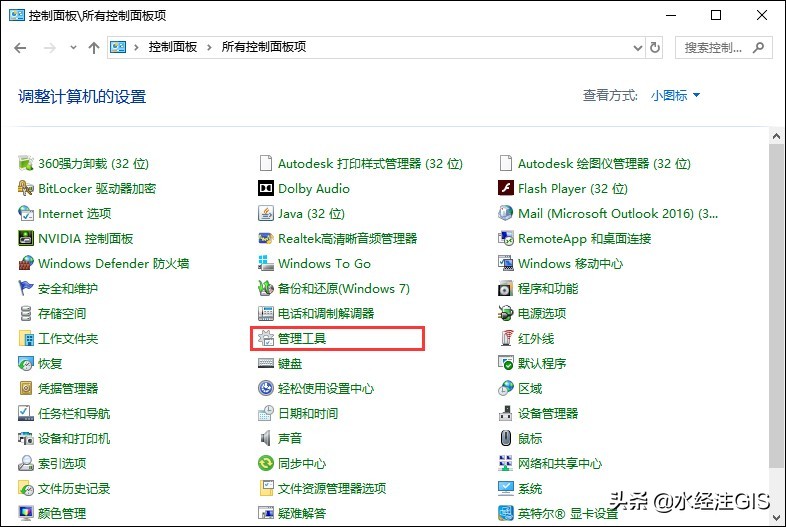786x527 pixels.
Task: Open the Windows Defender 防火墙 icon
Action: pos(26,263)
